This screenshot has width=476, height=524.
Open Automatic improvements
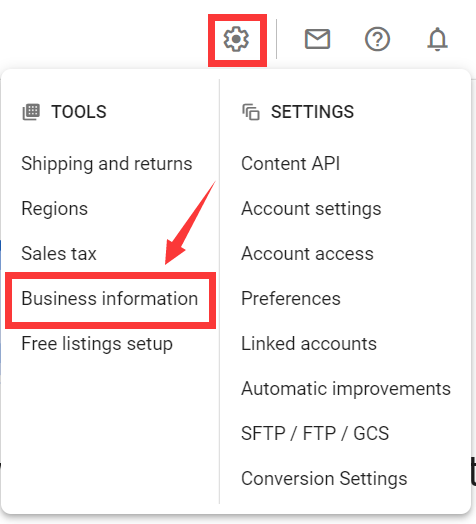point(346,389)
